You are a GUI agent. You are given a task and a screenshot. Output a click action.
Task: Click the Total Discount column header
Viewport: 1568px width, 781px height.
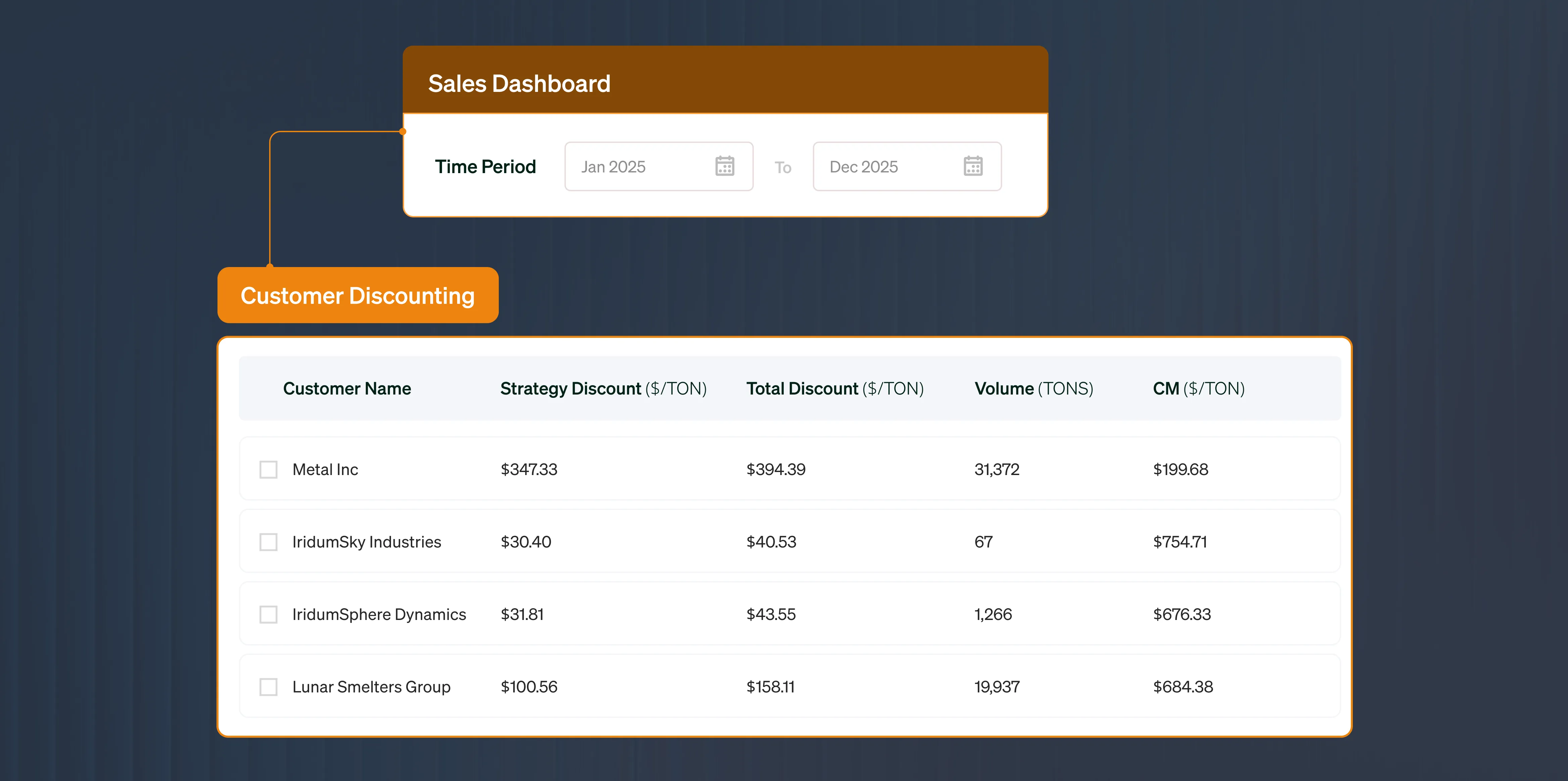(835, 389)
